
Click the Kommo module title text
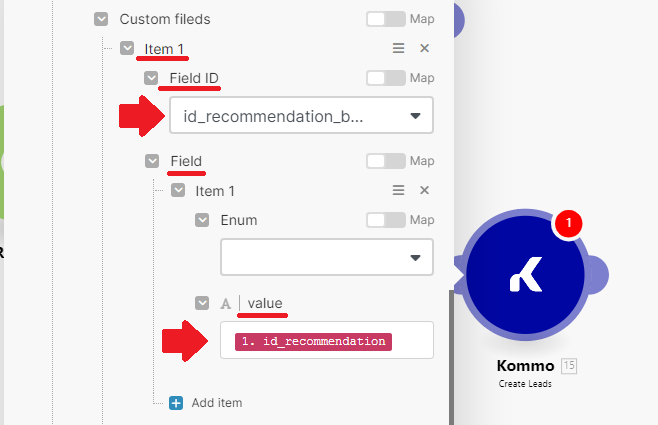tap(525, 366)
